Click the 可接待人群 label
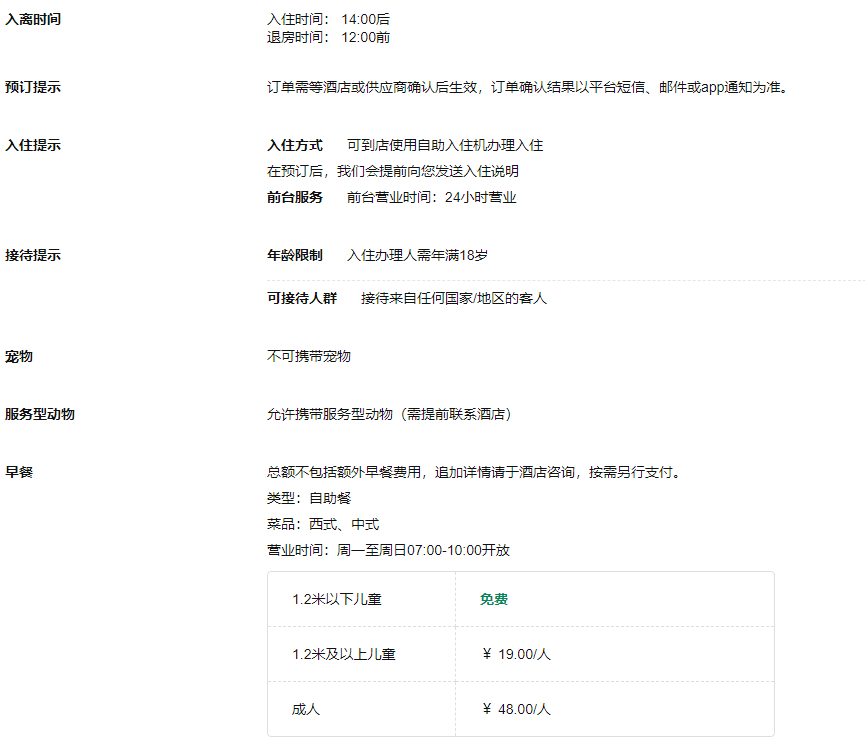Screen dimensions: 865x750 [302, 298]
